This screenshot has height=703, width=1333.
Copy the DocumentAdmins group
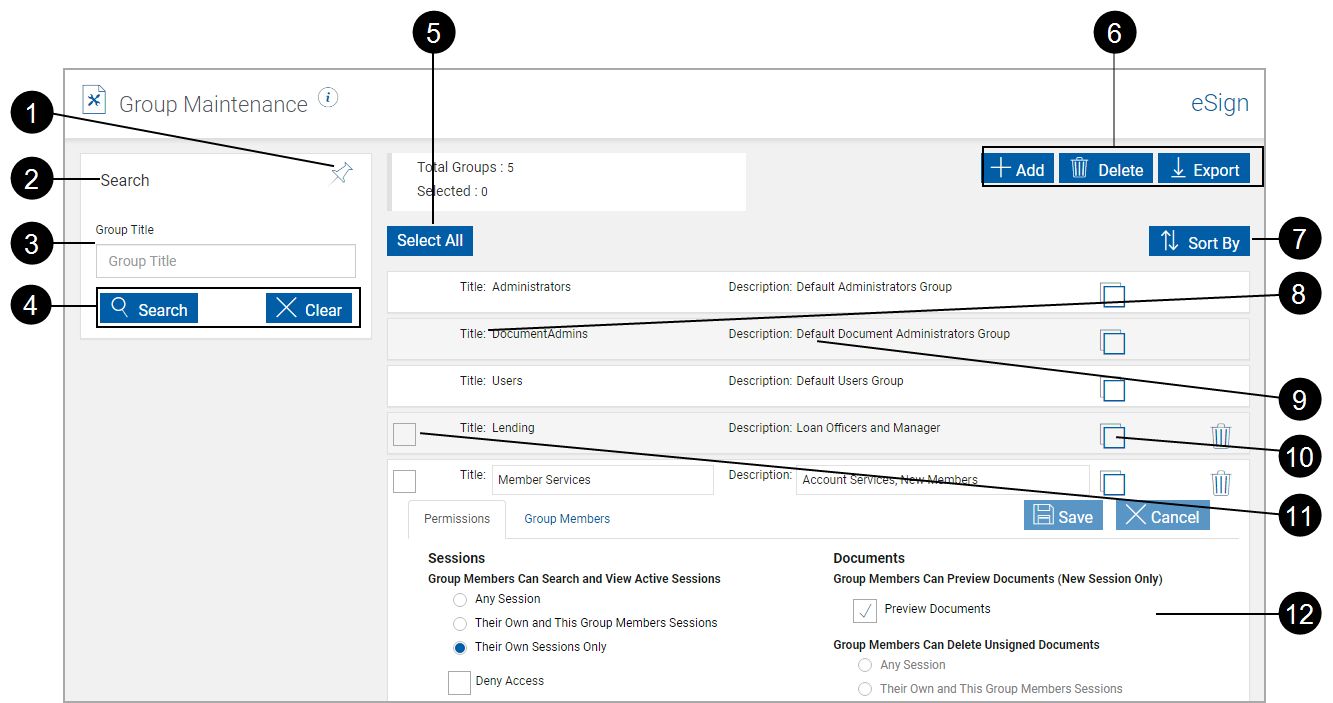[1112, 342]
